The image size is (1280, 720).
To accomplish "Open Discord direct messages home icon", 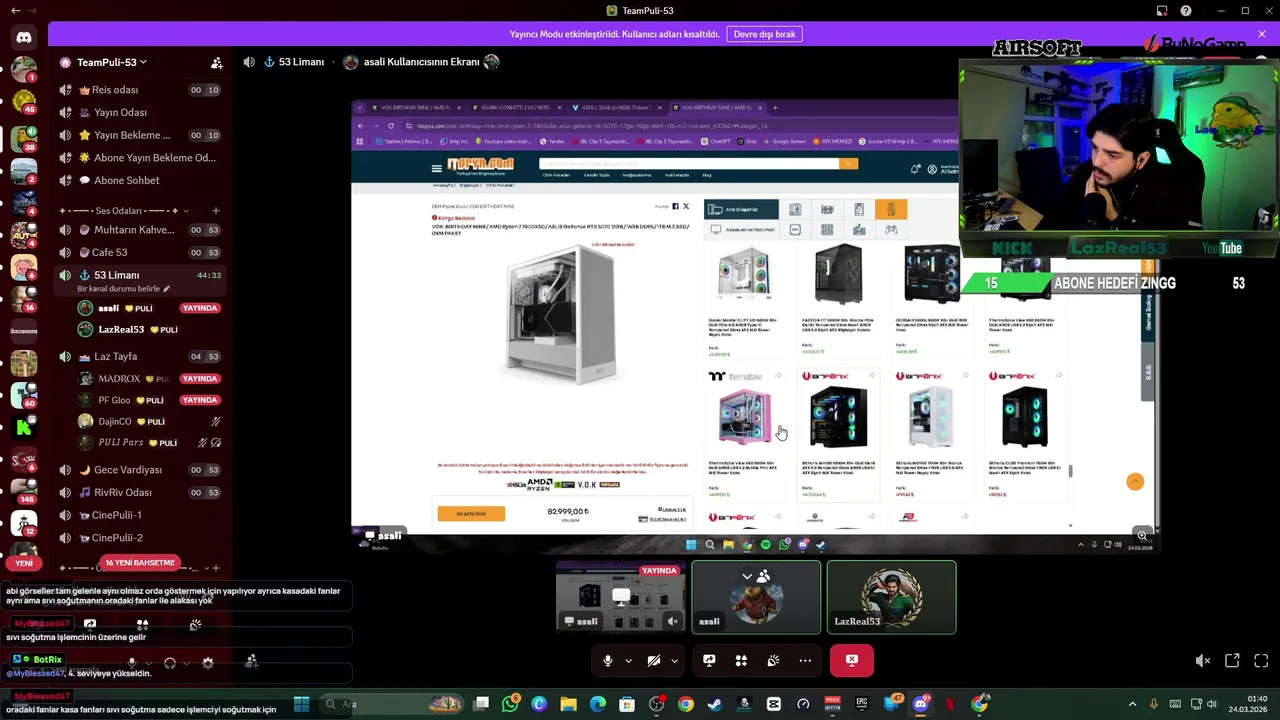I will (x=24, y=37).
